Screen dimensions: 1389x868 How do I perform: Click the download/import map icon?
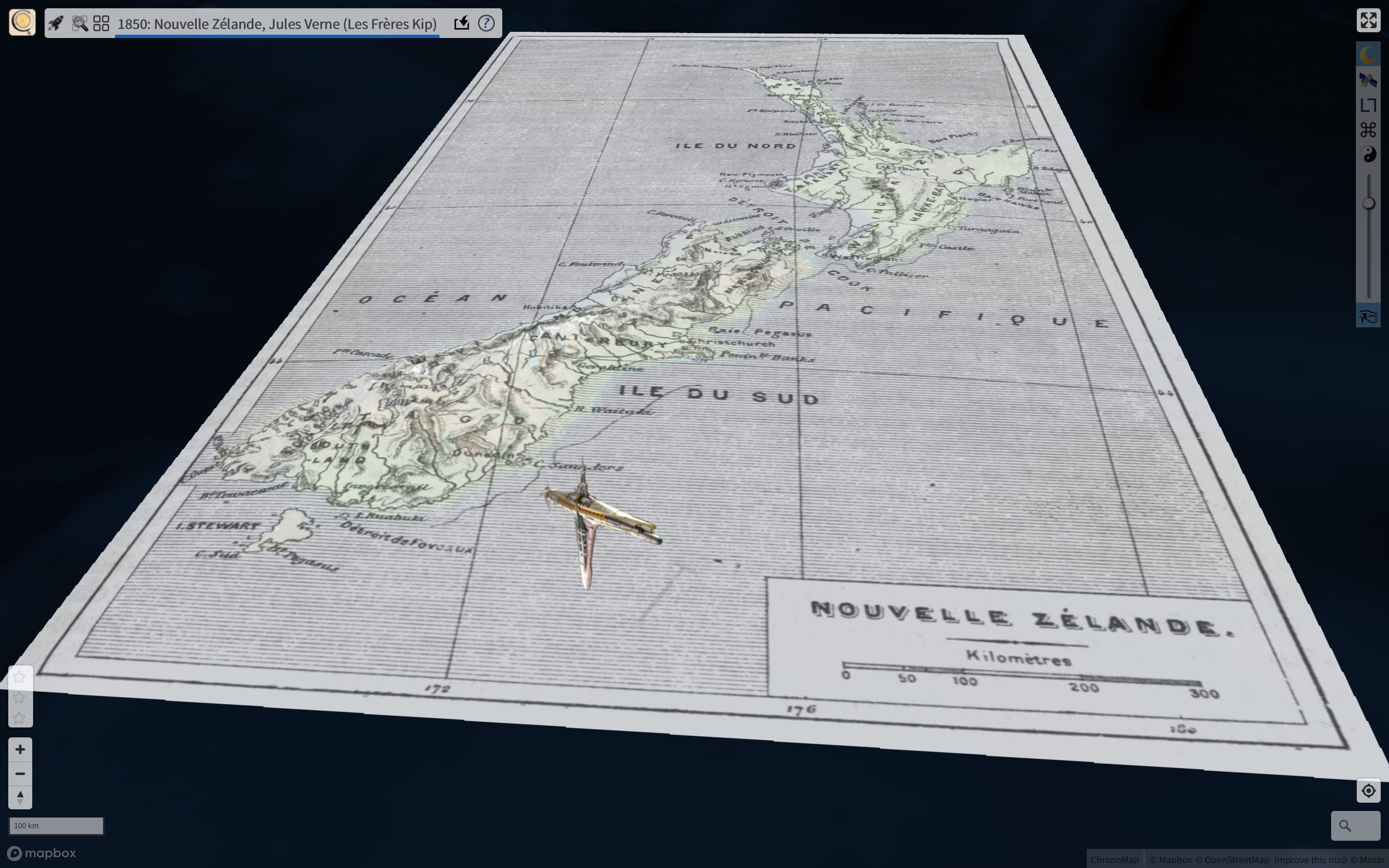coord(461,24)
